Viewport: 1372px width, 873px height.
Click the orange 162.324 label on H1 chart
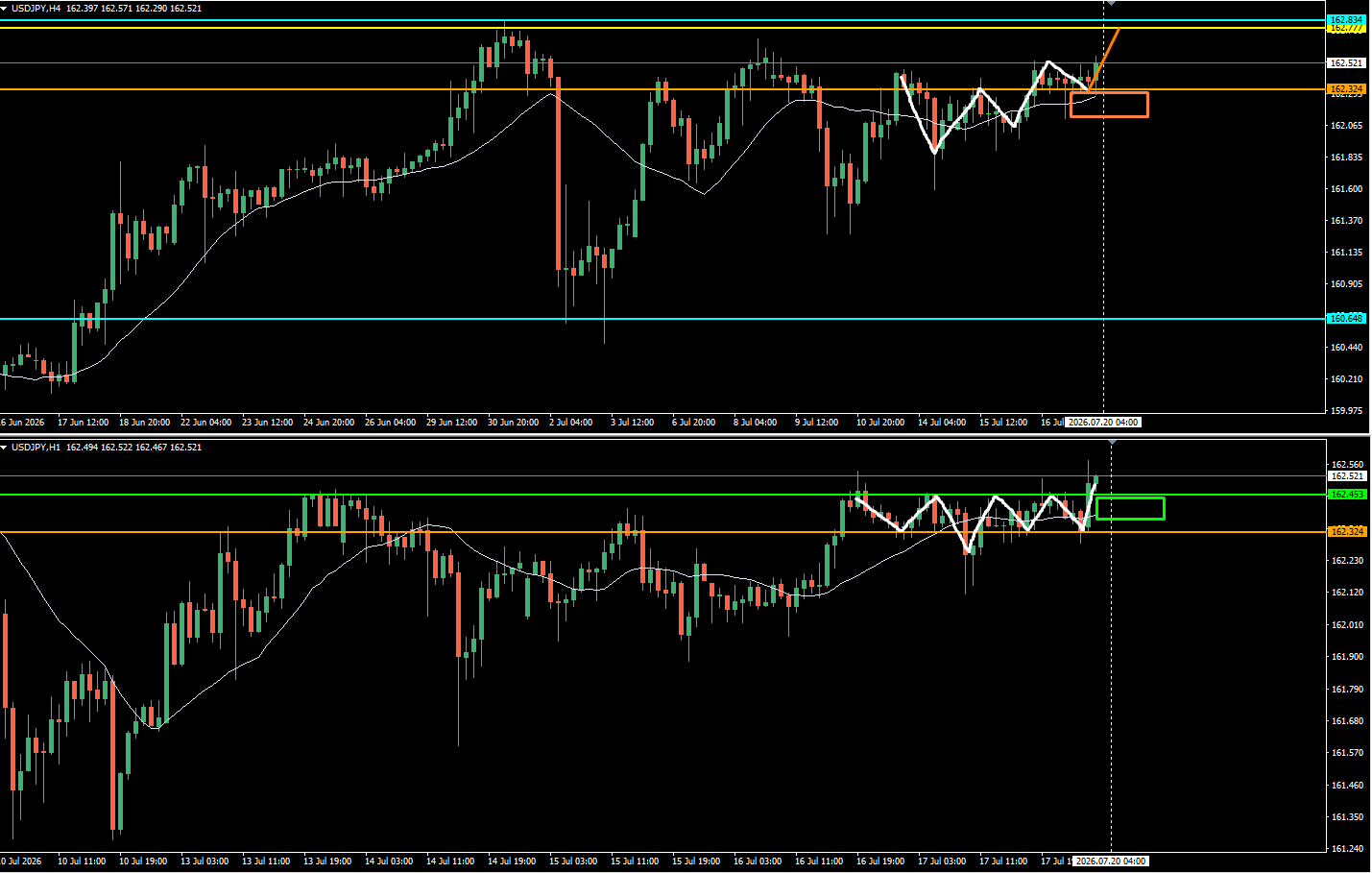pos(1346,531)
